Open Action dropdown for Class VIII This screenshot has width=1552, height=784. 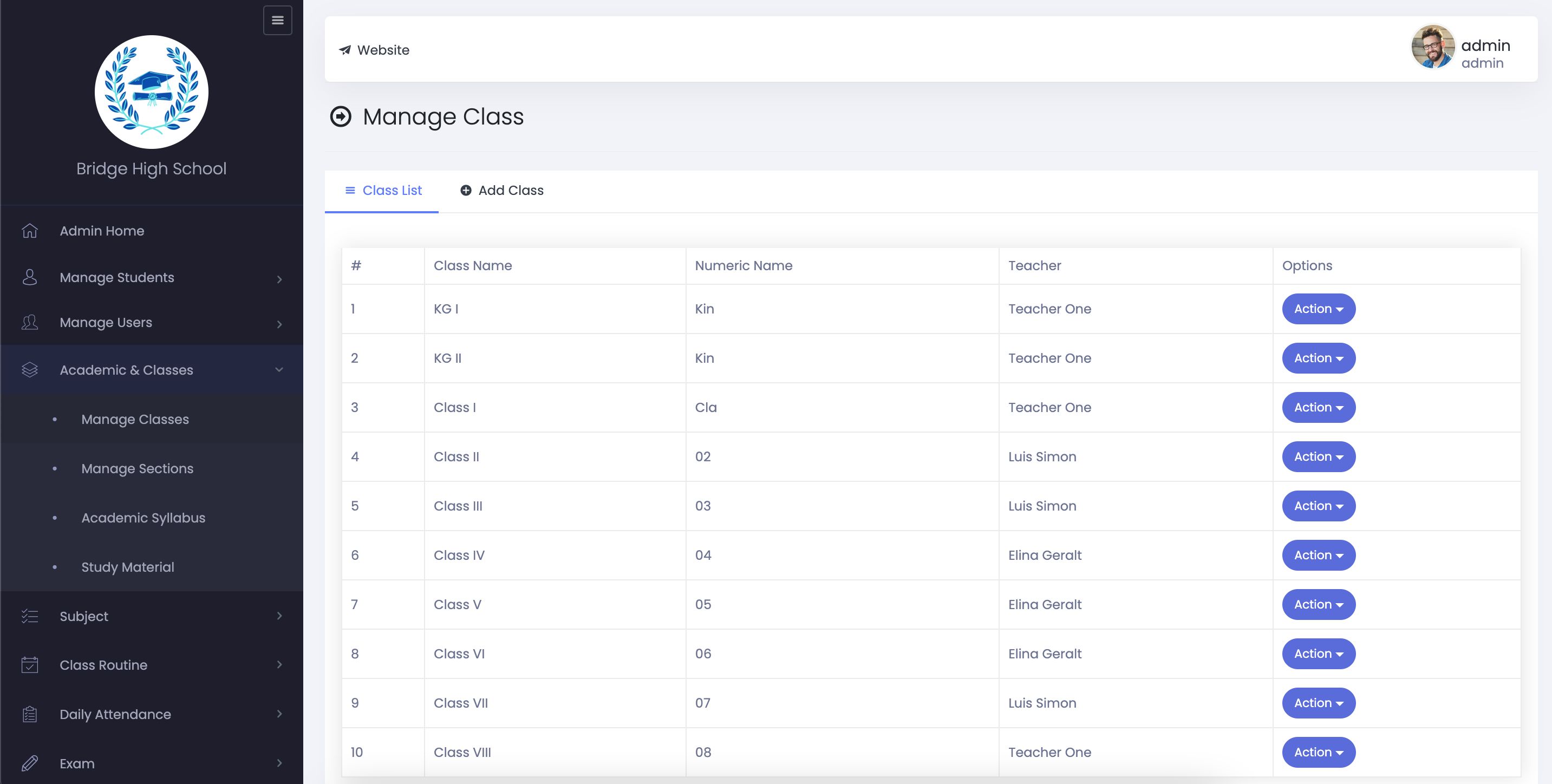1318,752
